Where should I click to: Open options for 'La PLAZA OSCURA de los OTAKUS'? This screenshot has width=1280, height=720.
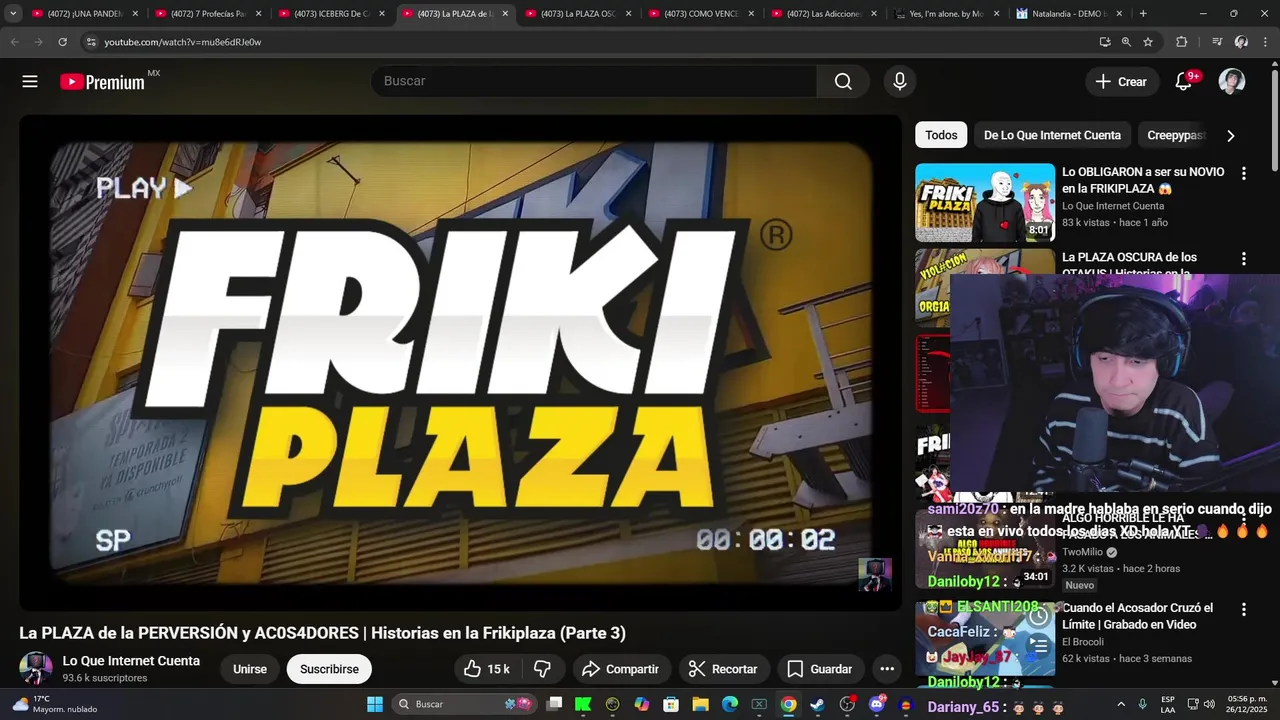(x=1243, y=258)
